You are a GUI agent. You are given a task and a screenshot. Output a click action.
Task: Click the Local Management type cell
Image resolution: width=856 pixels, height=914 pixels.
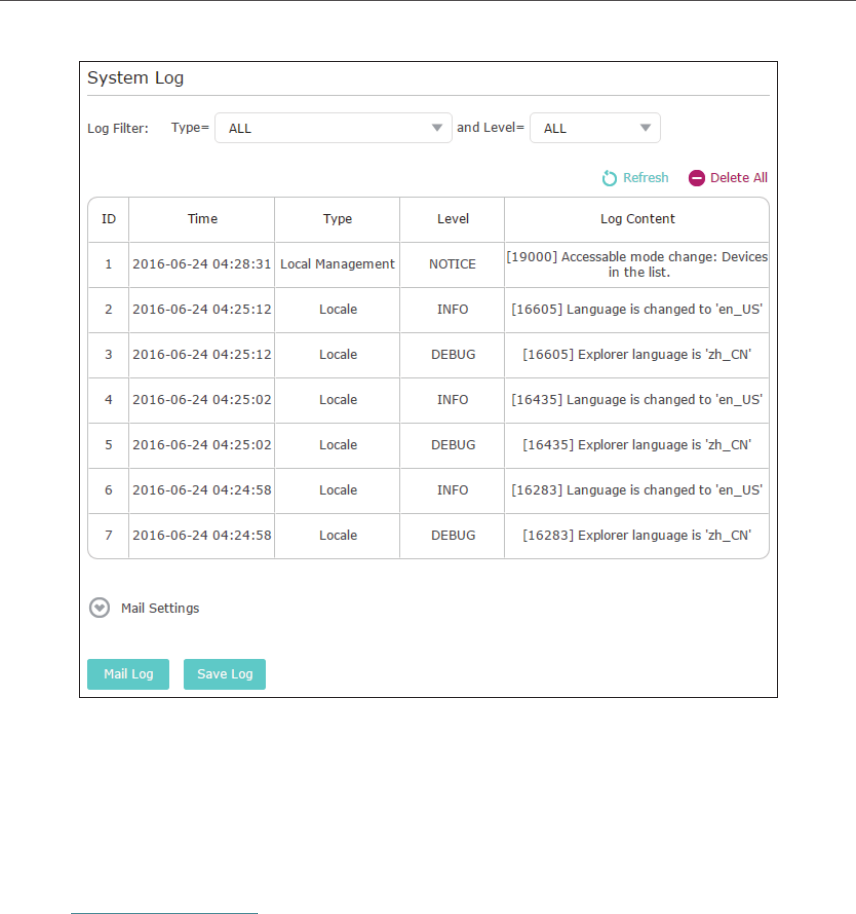pos(338,264)
